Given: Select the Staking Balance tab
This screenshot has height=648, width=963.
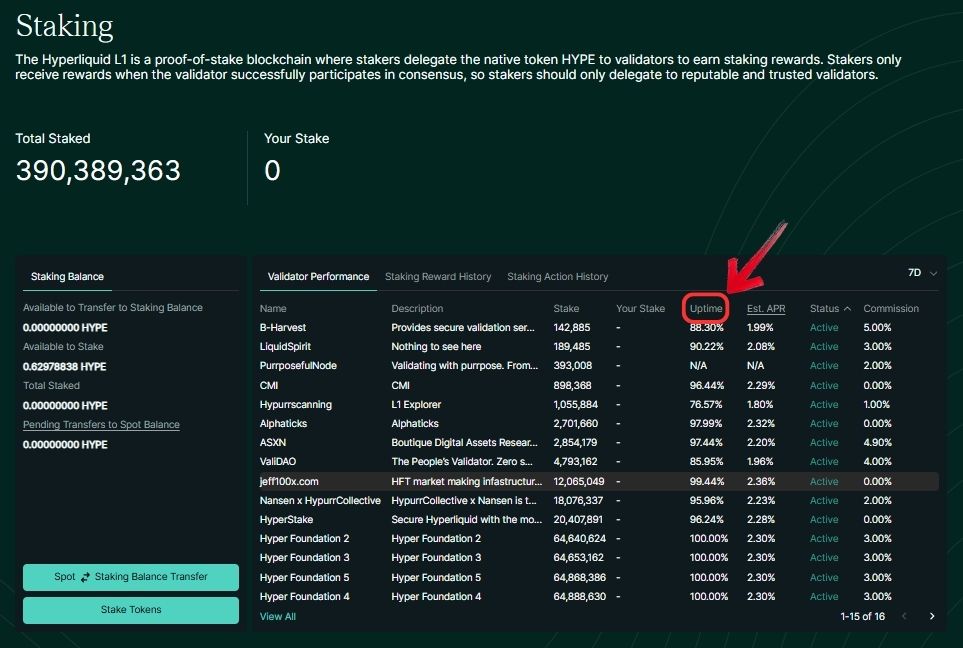Looking at the screenshot, I should click(x=68, y=276).
